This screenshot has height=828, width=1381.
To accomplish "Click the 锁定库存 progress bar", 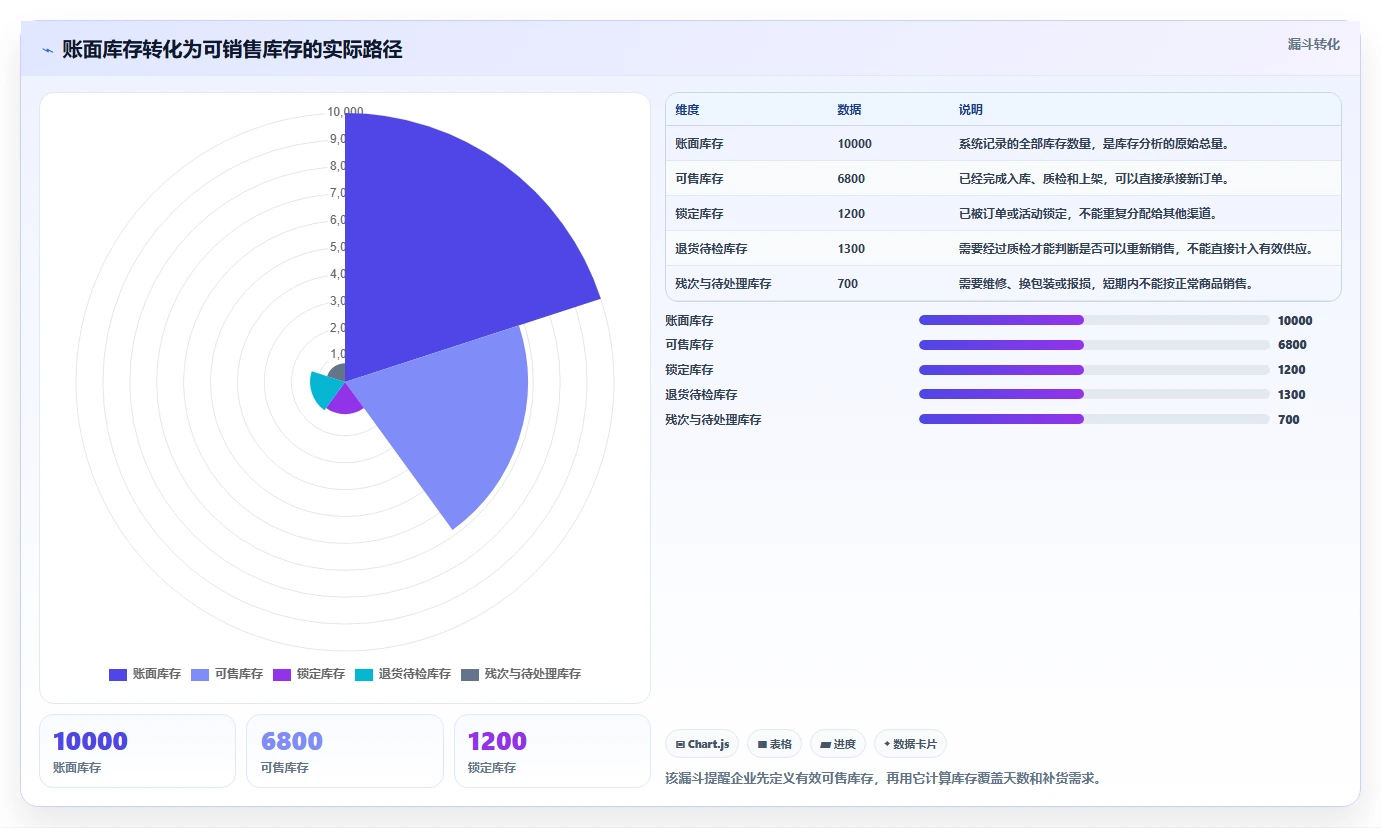I will [1094, 370].
